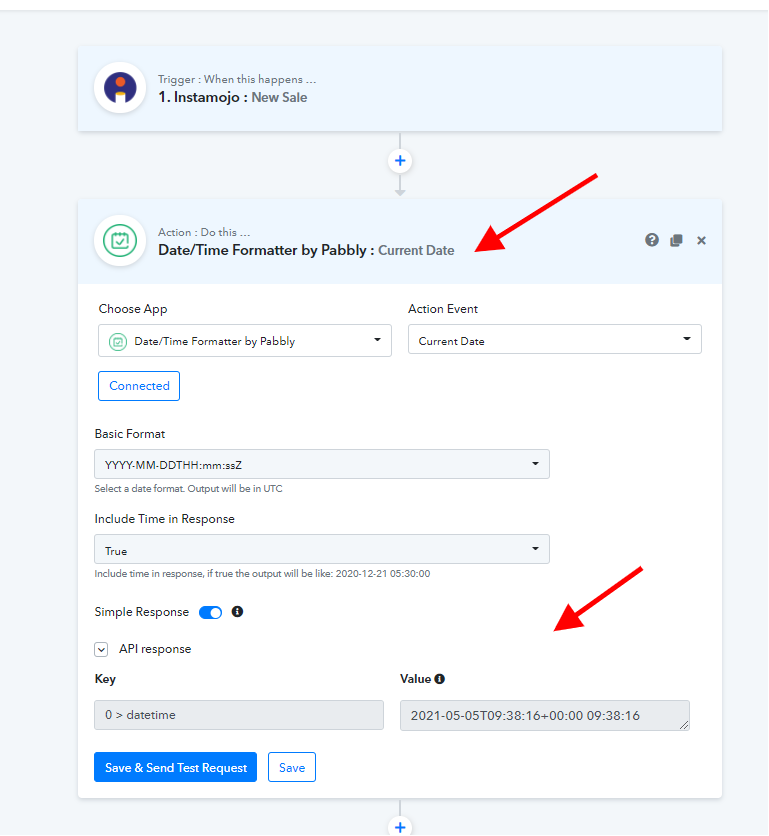Click the info icon next to Value
The width and height of the screenshot is (769, 836).
point(439,679)
